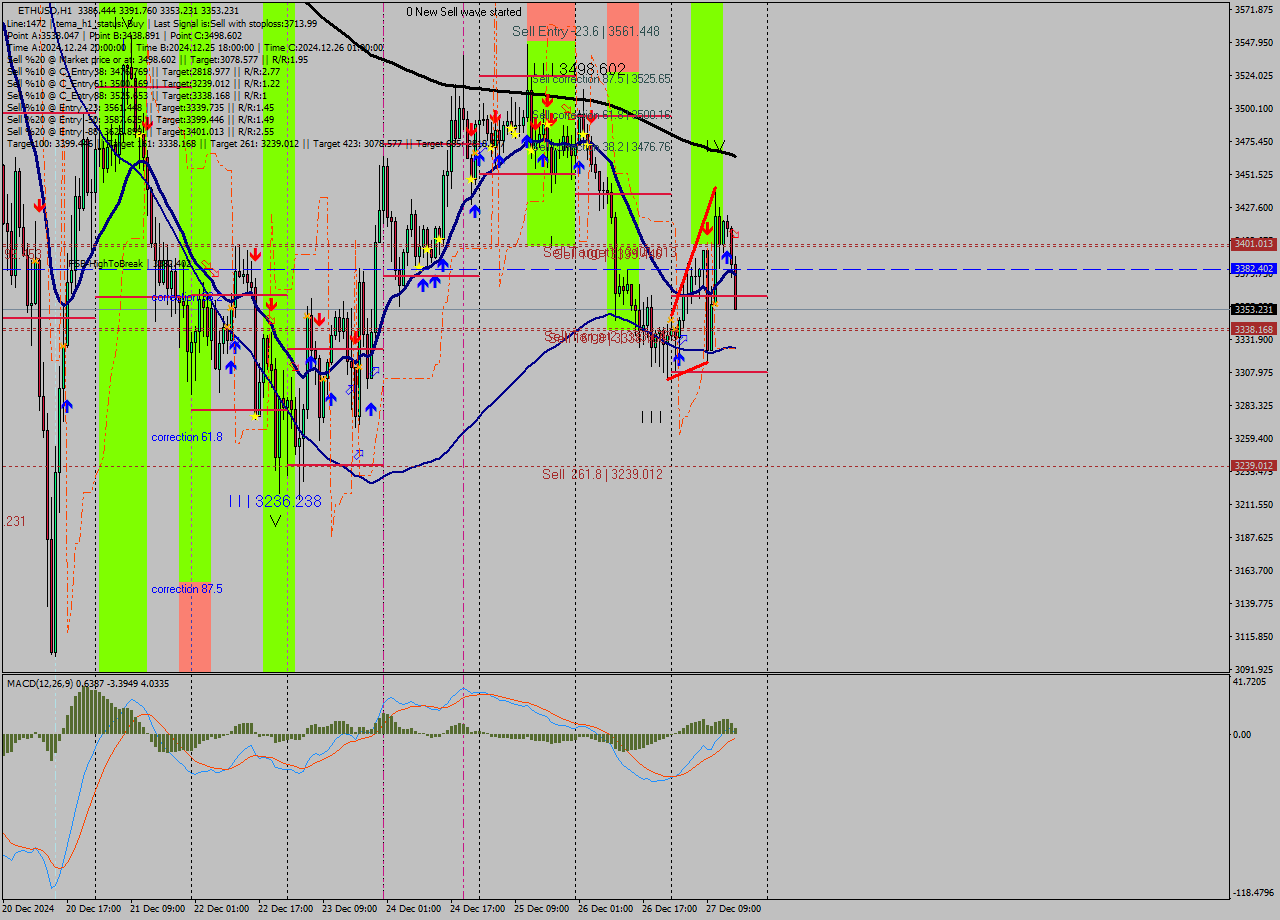The width and height of the screenshot is (1280, 920).
Task: Click the 3115.850 price scale value
Action: (x=1253, y=637)
